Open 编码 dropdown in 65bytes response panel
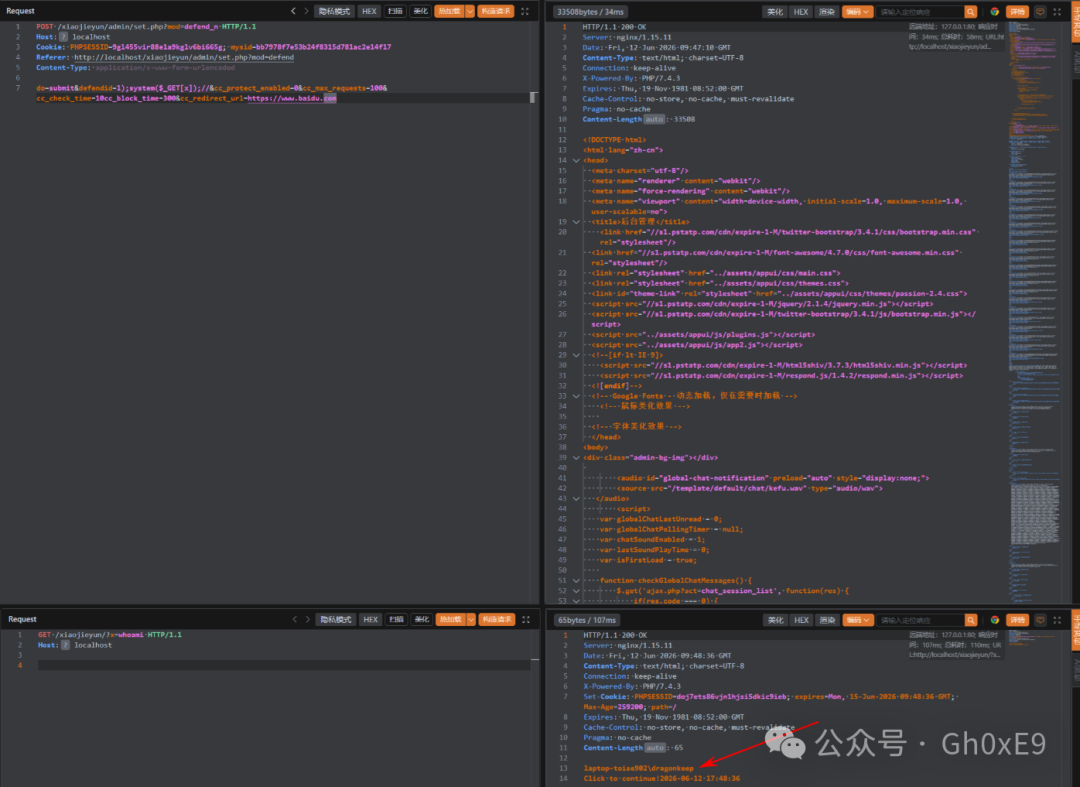1080x787 pixels. tap(858, 620)
